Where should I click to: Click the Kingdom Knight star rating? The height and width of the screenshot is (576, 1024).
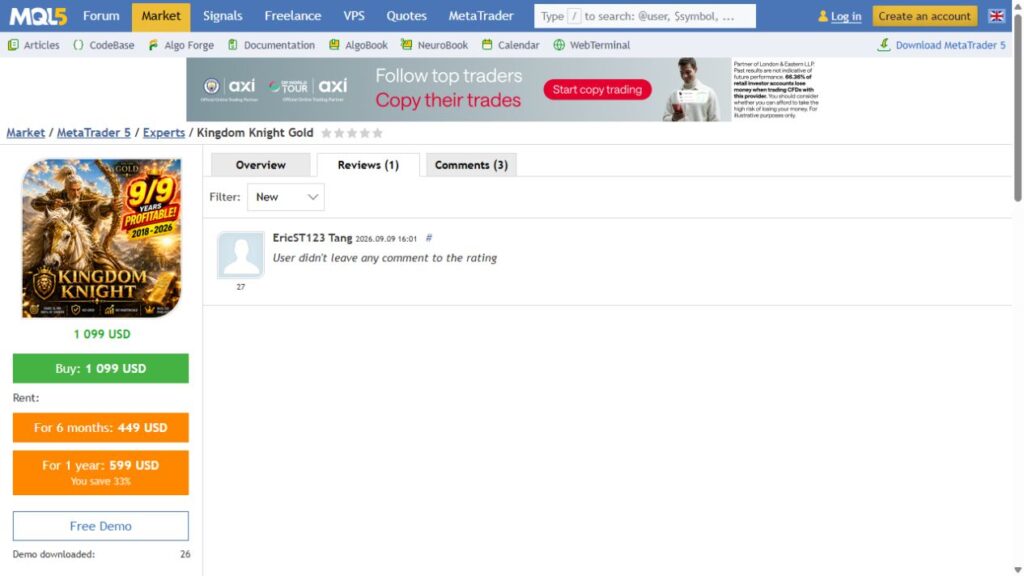pos(352,133)
